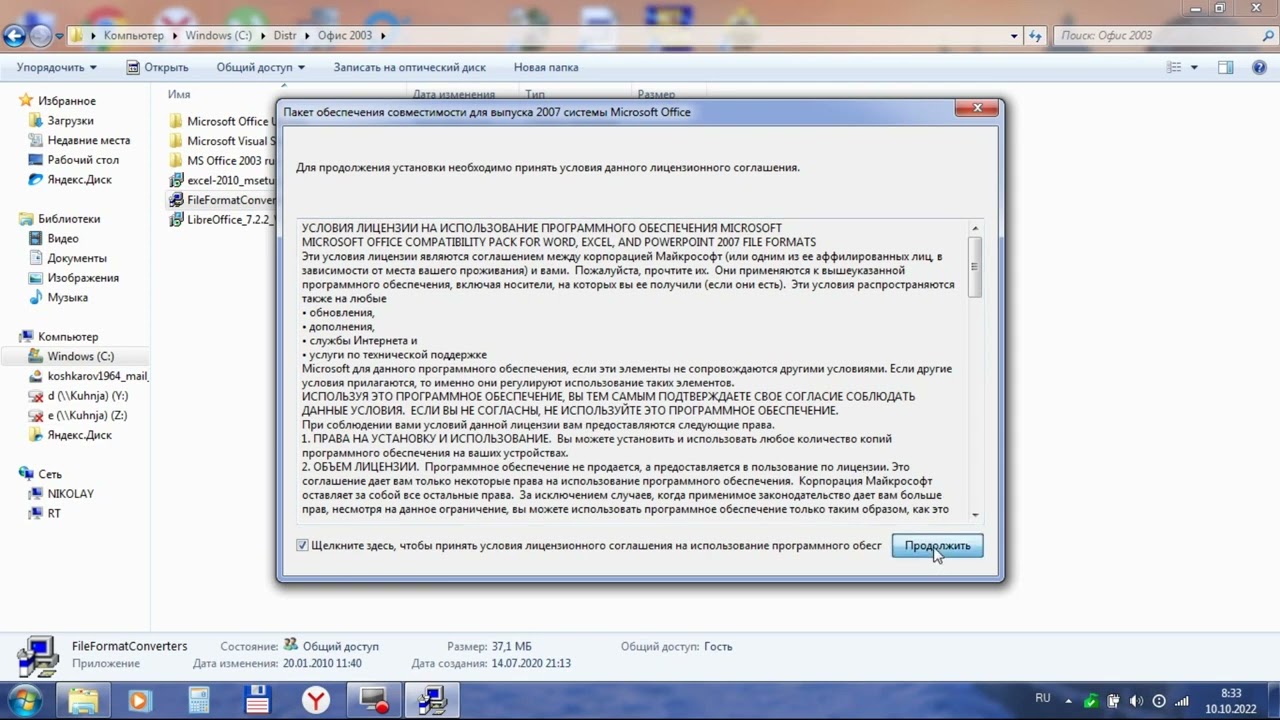Open the view options dropdown arrow

pos(1194,67)
